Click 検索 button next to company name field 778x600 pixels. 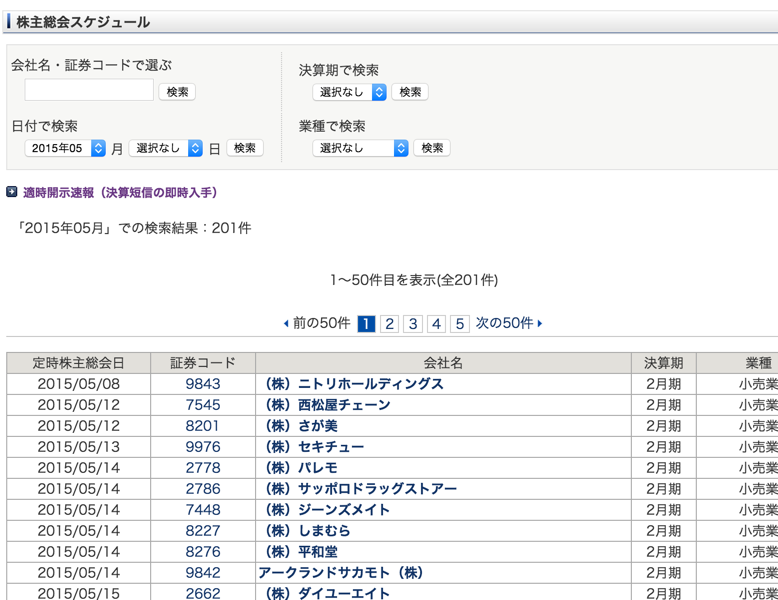(177, 92)
